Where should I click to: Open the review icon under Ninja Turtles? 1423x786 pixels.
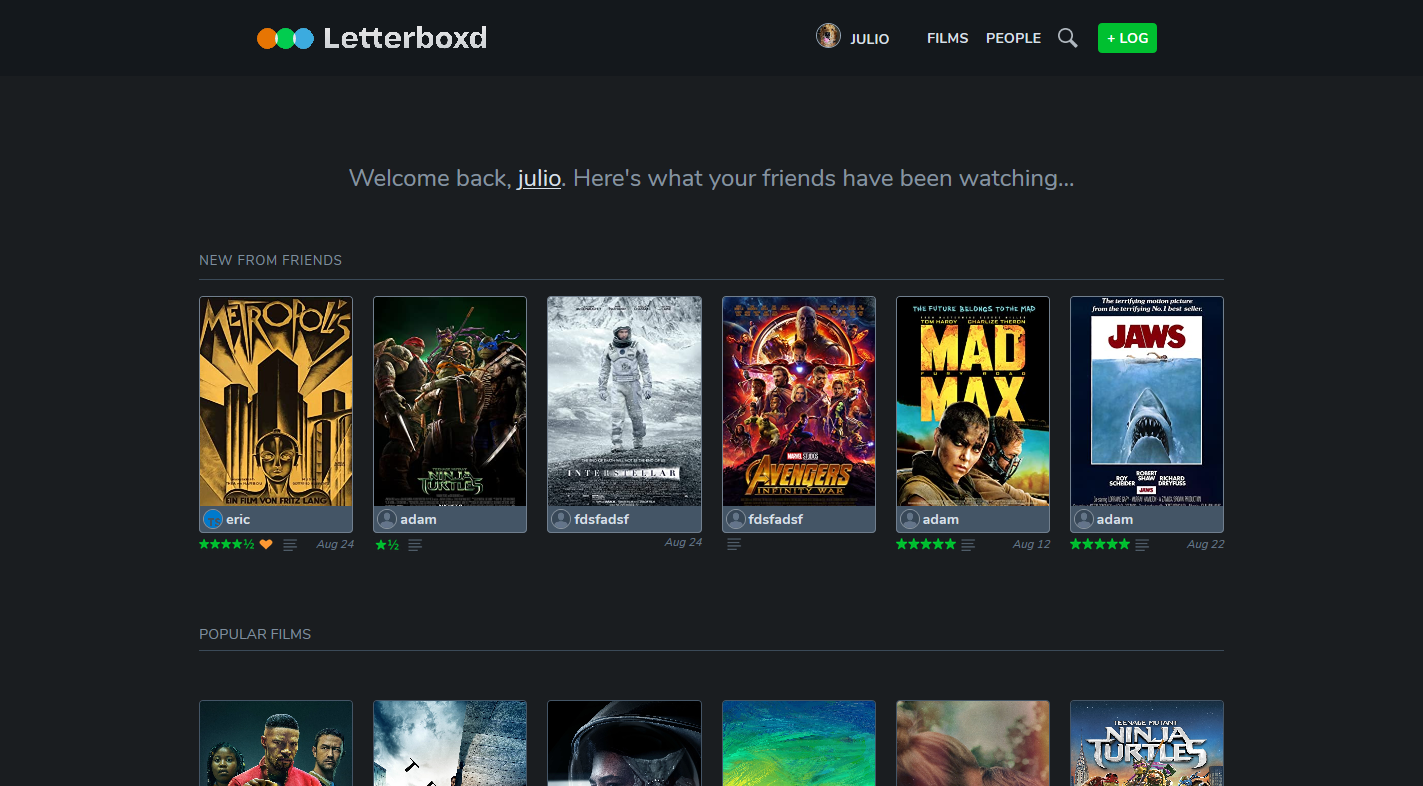[415, 545]
